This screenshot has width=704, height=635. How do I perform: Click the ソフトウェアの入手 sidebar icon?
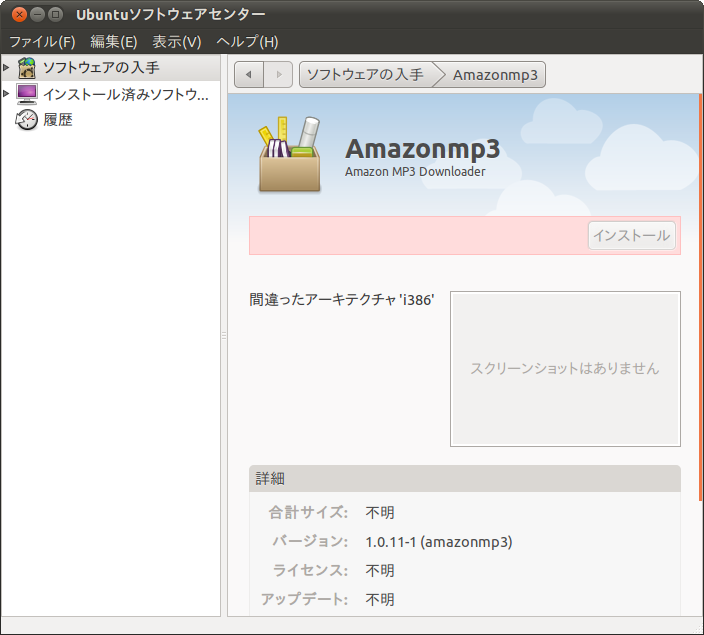tap(27, 68)
